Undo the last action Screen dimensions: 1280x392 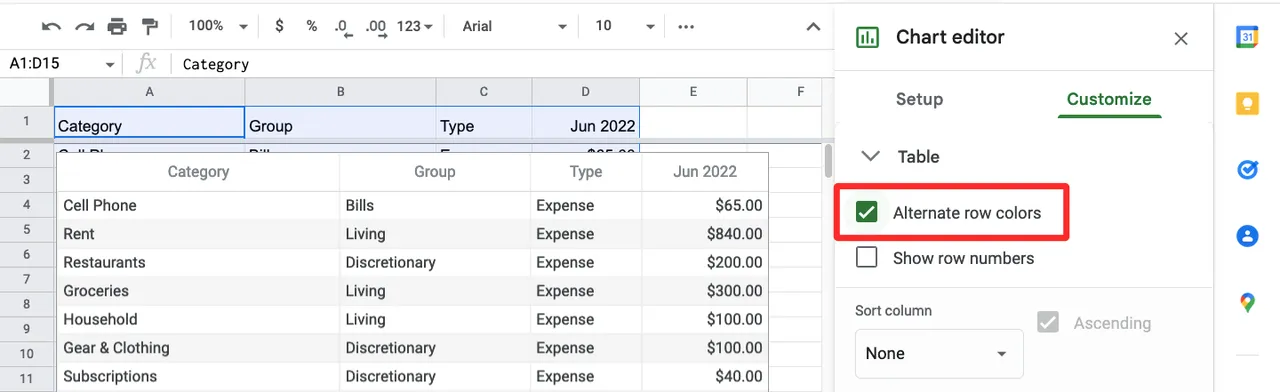tap(52, 26)
